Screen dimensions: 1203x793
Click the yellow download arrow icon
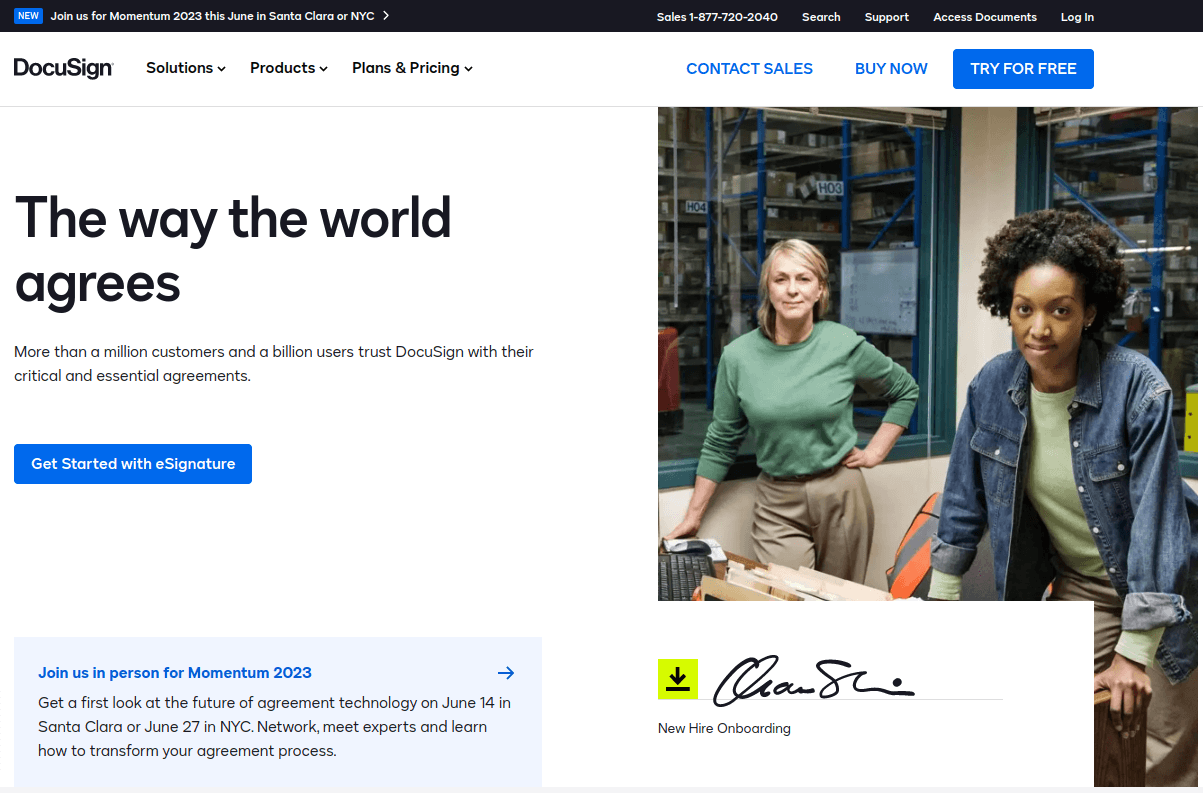coord(678,679)
